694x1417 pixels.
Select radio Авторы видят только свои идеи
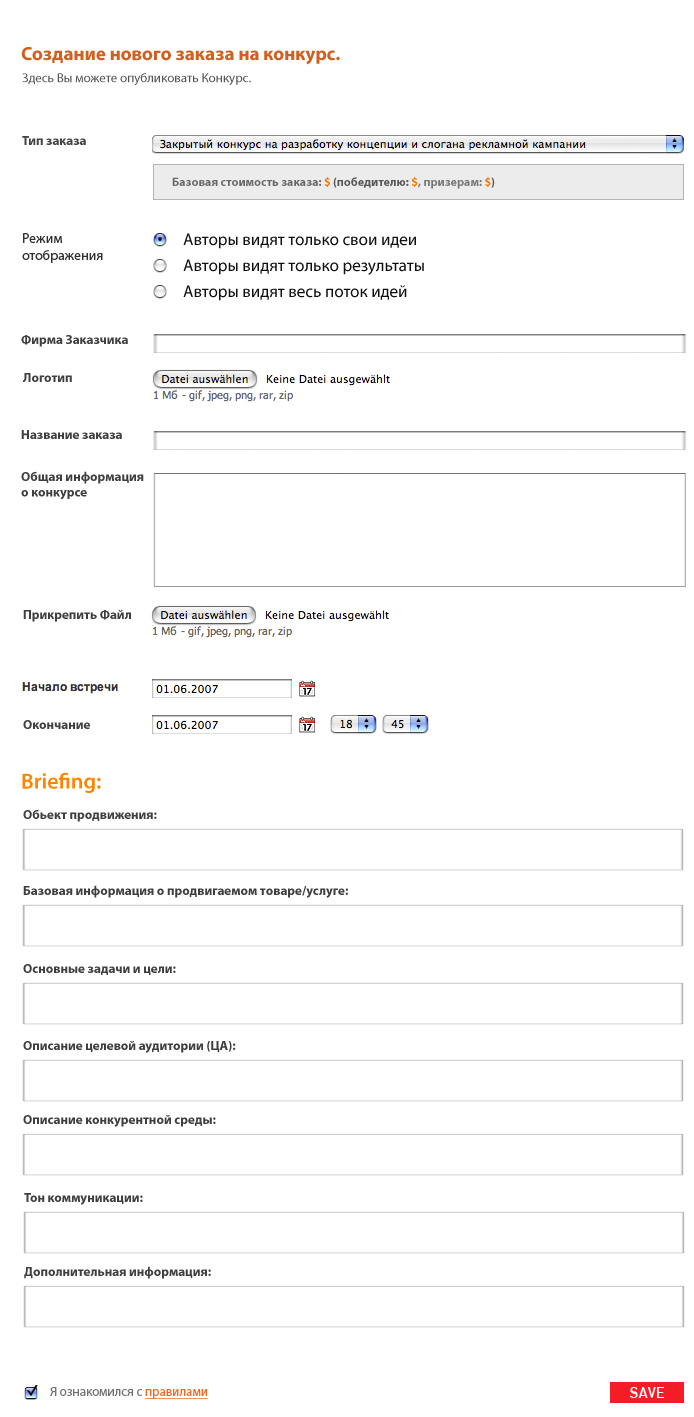[159, 238]
